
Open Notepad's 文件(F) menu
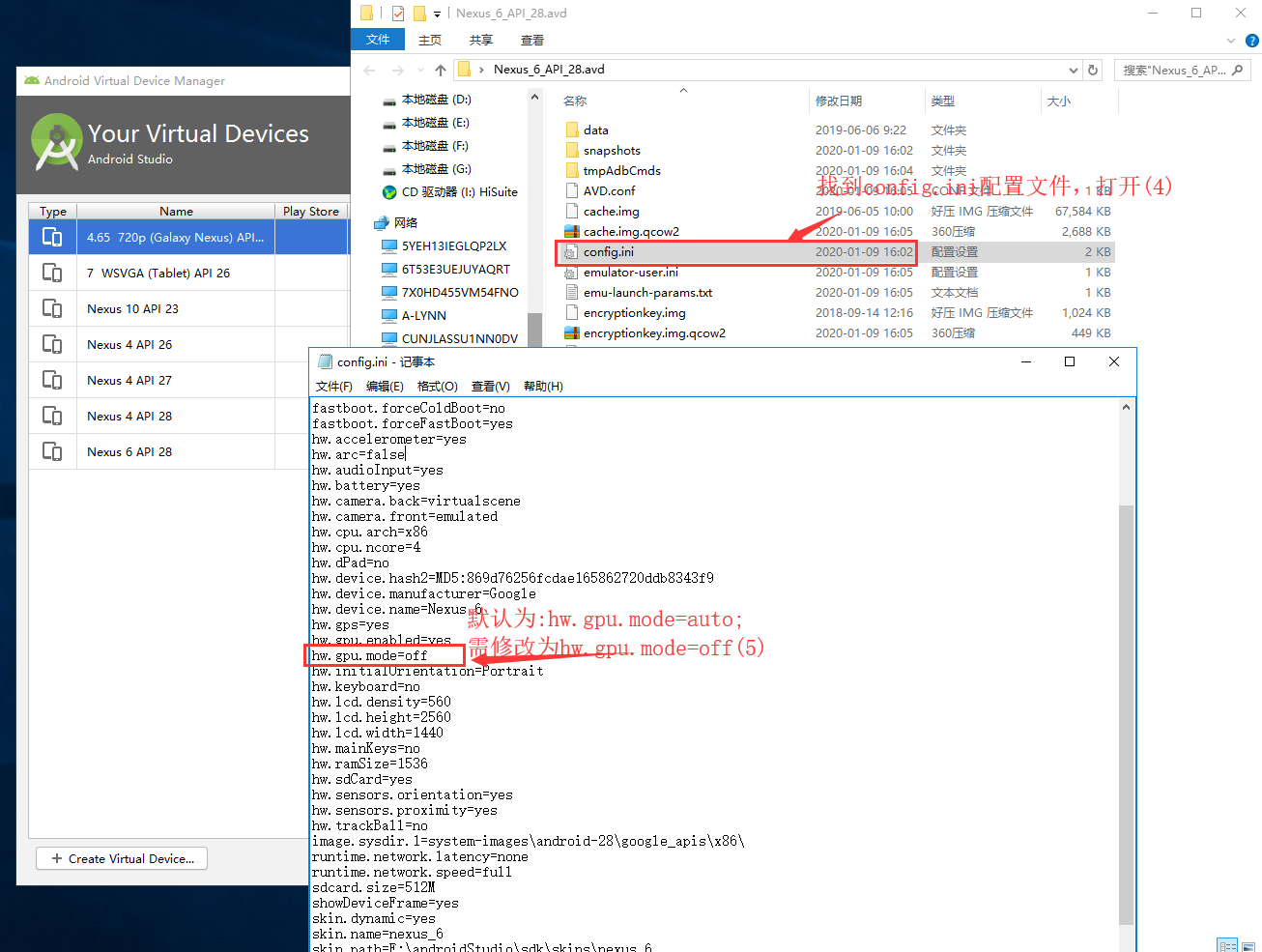coord(334,386)
